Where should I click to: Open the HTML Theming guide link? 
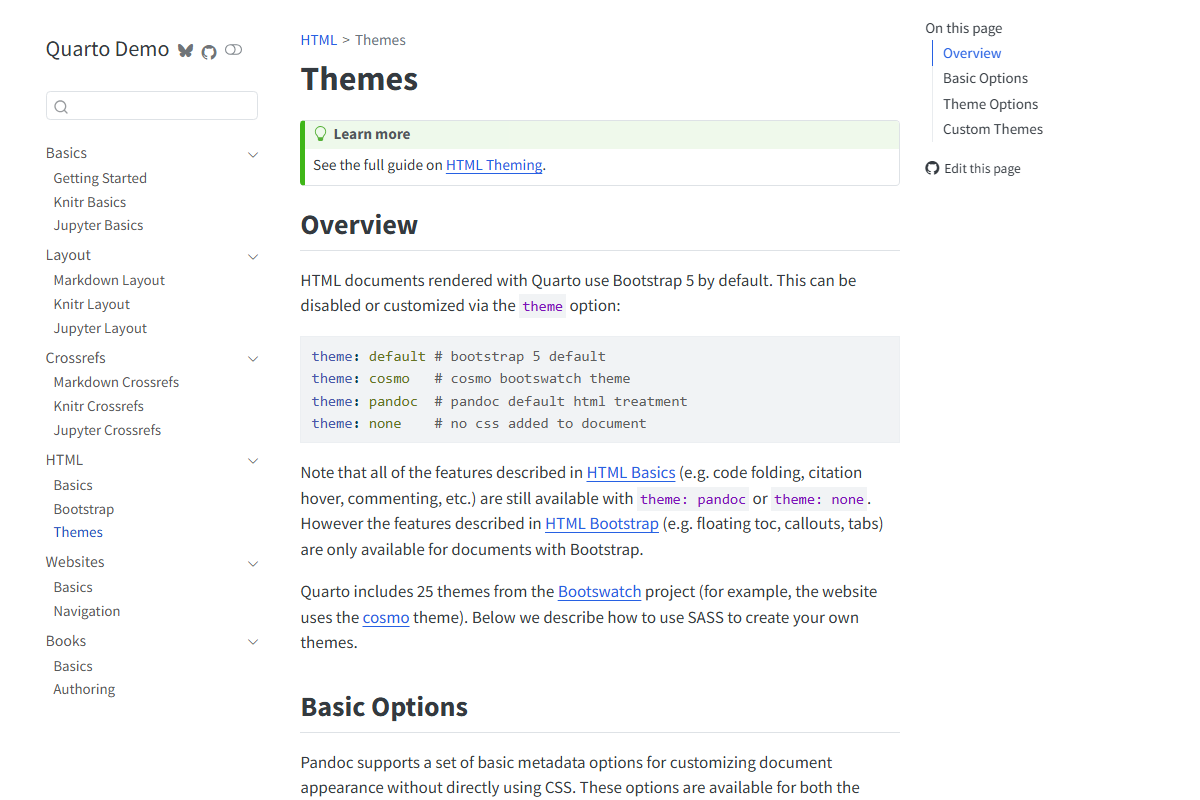click(494, 164)
